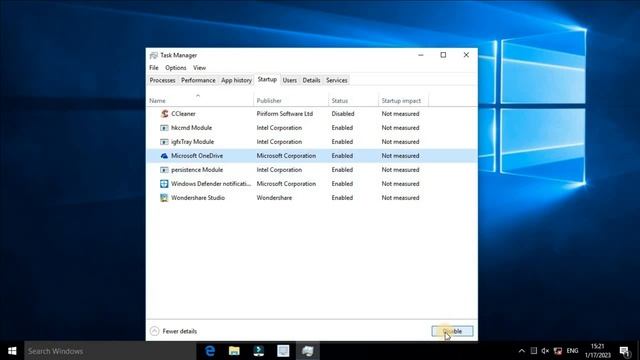
Task: Sort the list by the Name column
Action: pos(200,100)
